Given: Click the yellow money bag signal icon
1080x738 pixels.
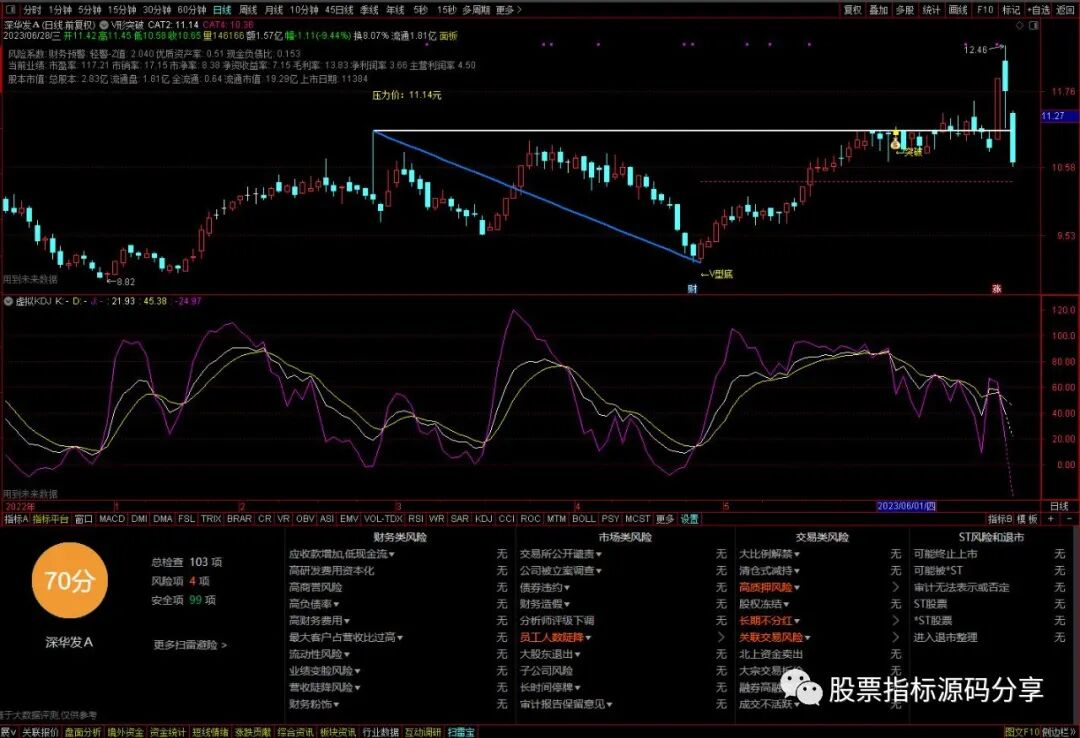Looking at the screenshot, I should (895, 143).
